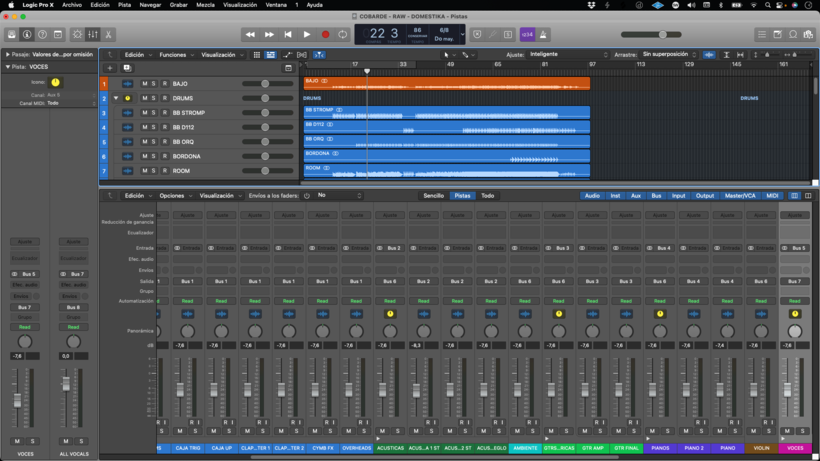
Task: Collapse the Pista VOCES inspector triangle
Action: (7, 67)
